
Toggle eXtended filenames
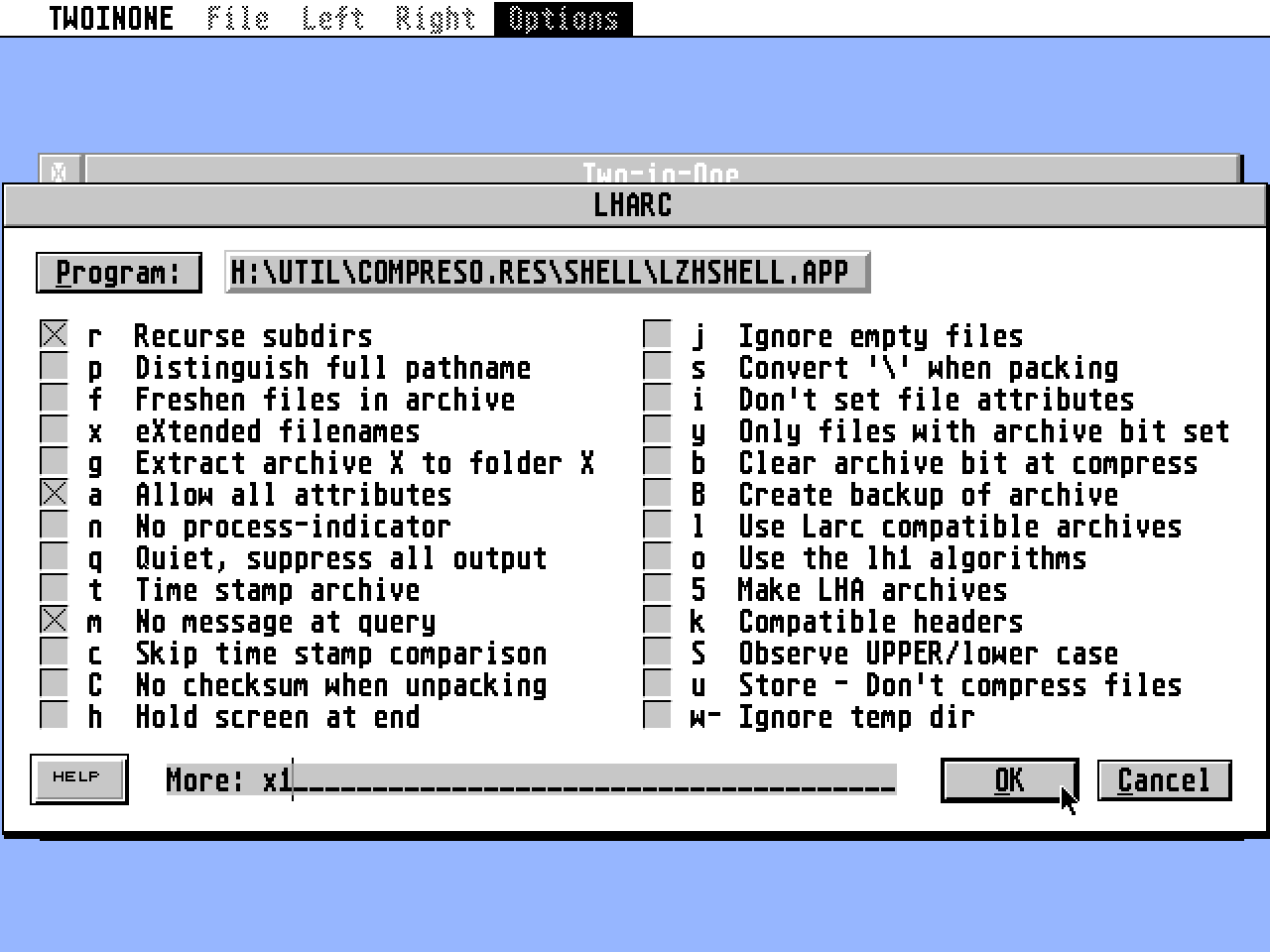[x=54, y=429]
